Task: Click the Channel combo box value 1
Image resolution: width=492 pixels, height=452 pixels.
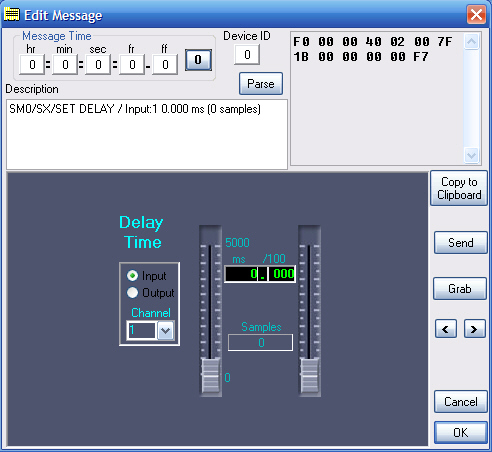Action: point(142,330)
